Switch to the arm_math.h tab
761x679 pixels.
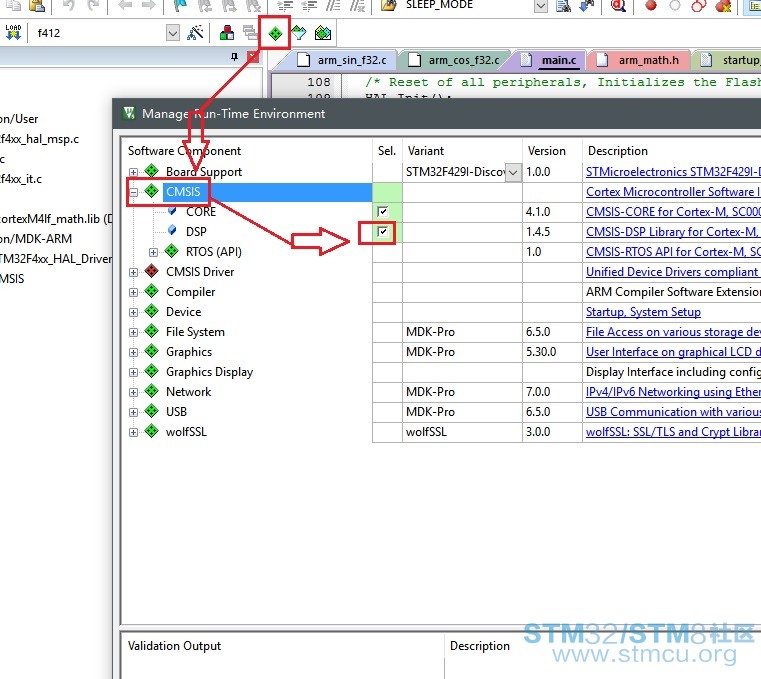tap(639, 60)
